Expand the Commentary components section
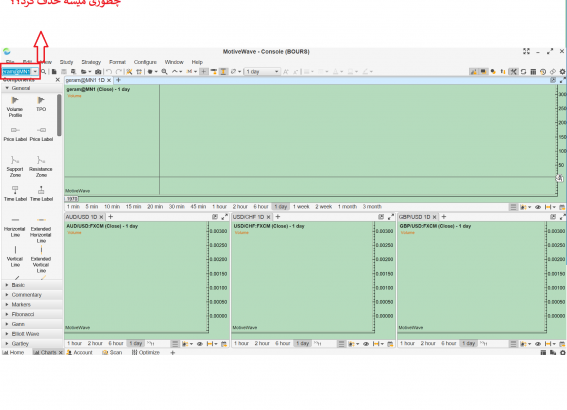 click(32, 295)
